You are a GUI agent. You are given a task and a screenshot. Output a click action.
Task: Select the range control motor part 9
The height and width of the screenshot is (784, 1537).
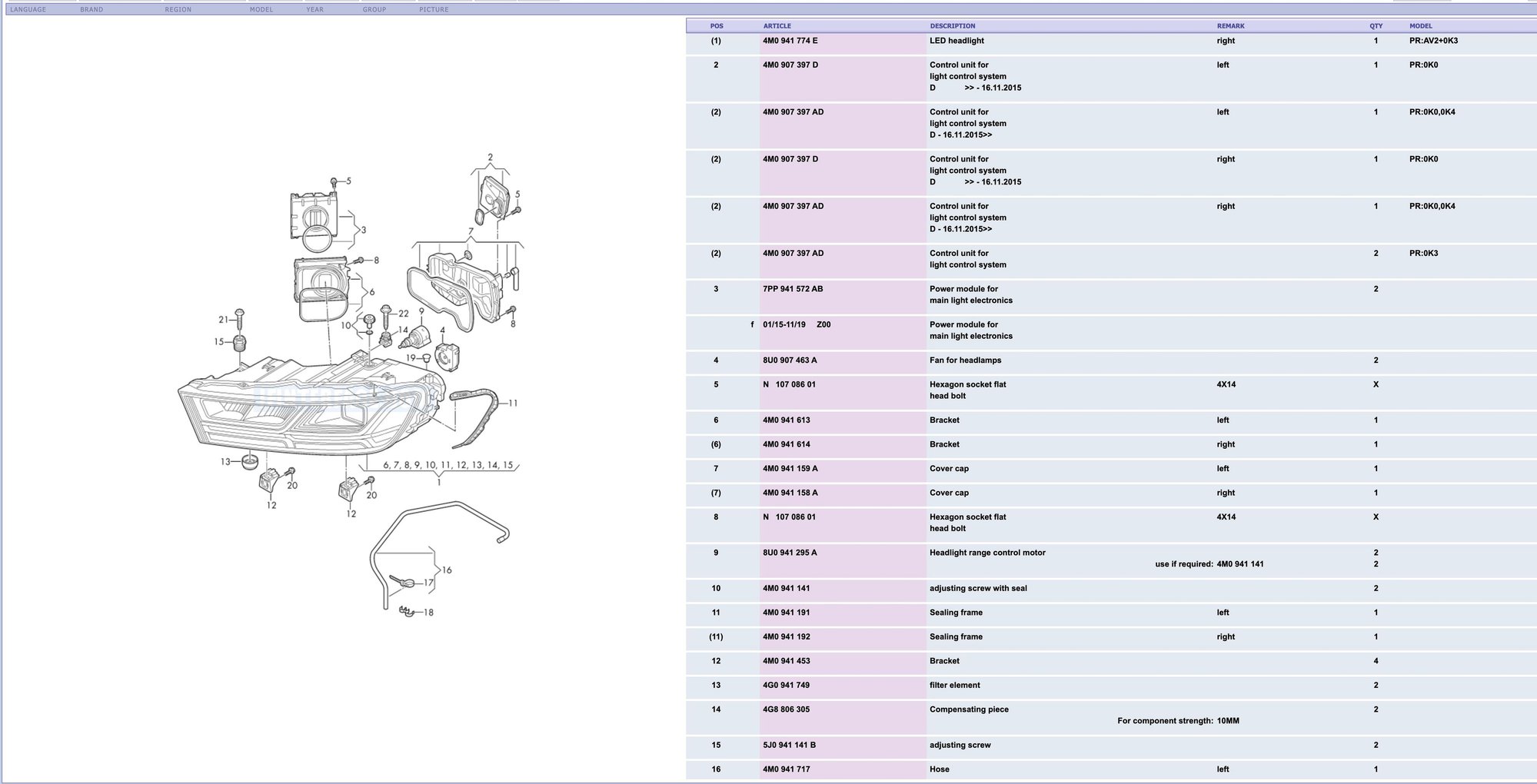point(419,336)
